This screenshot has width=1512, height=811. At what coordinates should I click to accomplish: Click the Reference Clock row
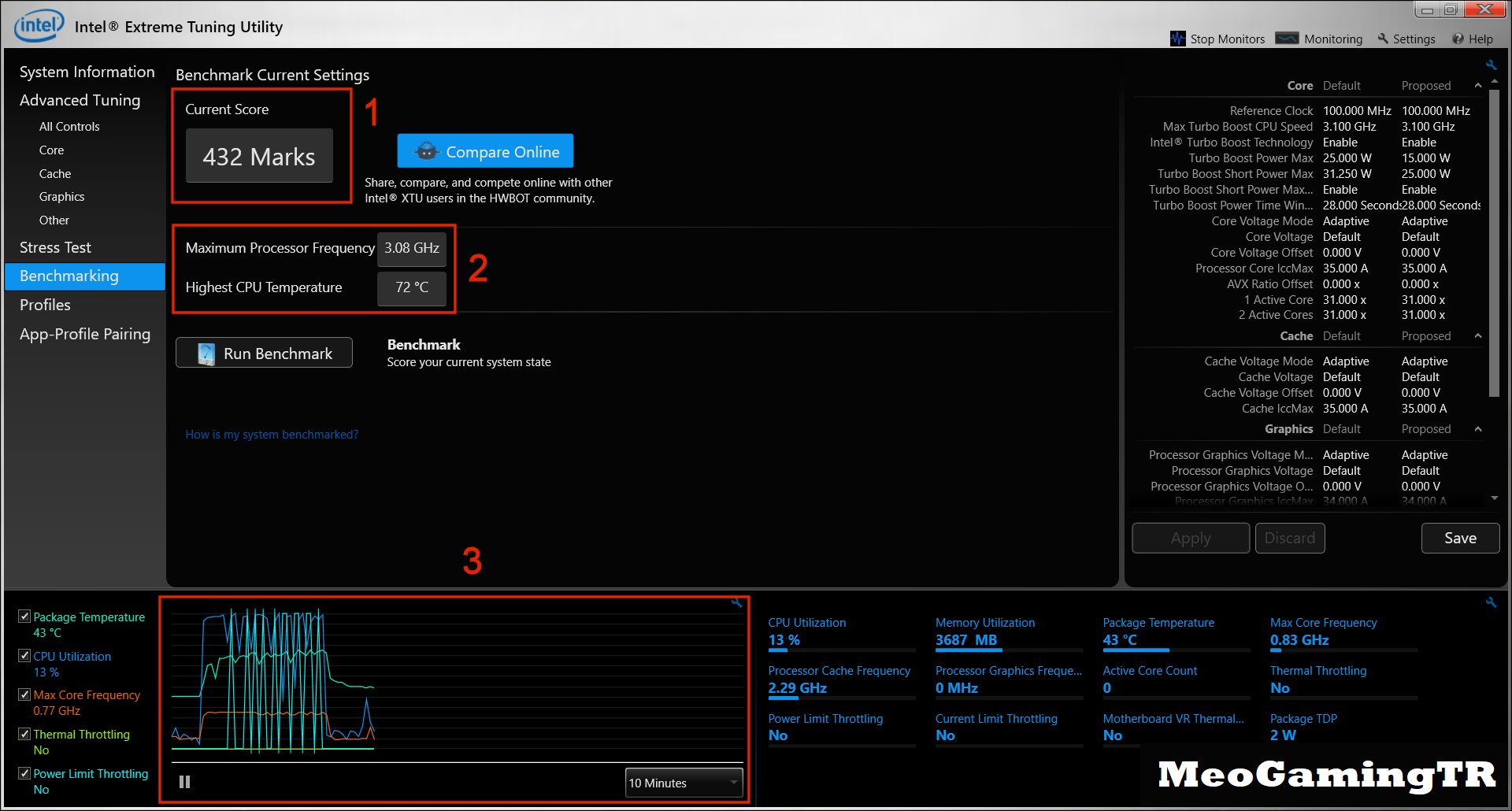click(1307, 111)
